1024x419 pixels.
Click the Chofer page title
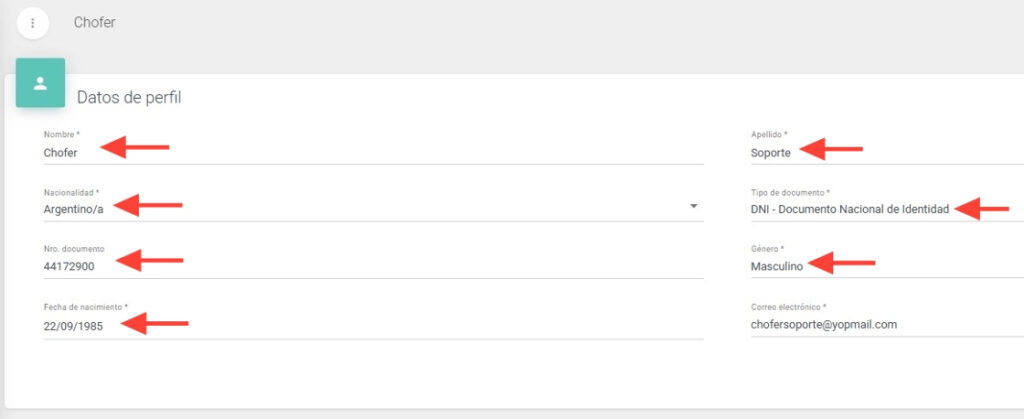pos(95,22)
